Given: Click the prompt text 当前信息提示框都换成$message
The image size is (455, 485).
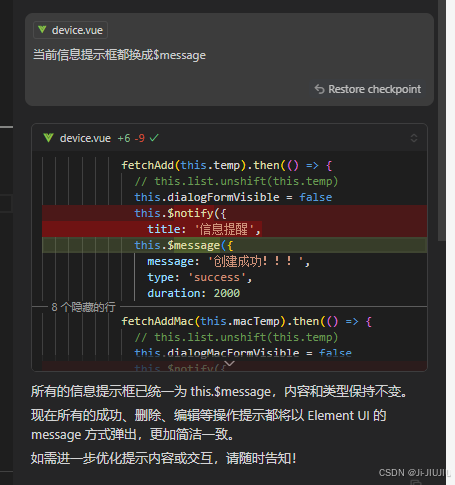Looking at the screenshot, I should click(x=119, y=55).
